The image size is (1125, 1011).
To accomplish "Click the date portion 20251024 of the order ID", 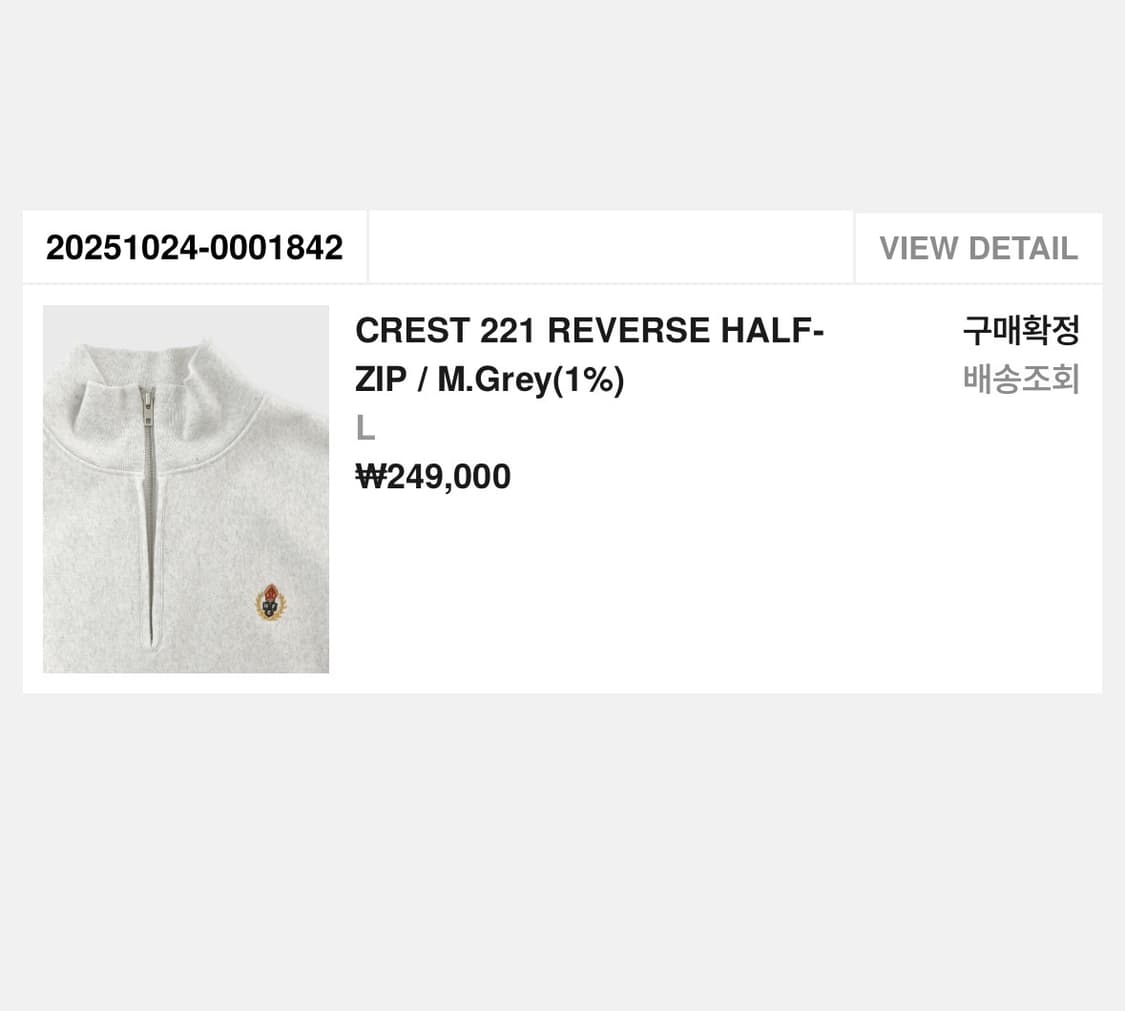I will (x=121, y=248).
